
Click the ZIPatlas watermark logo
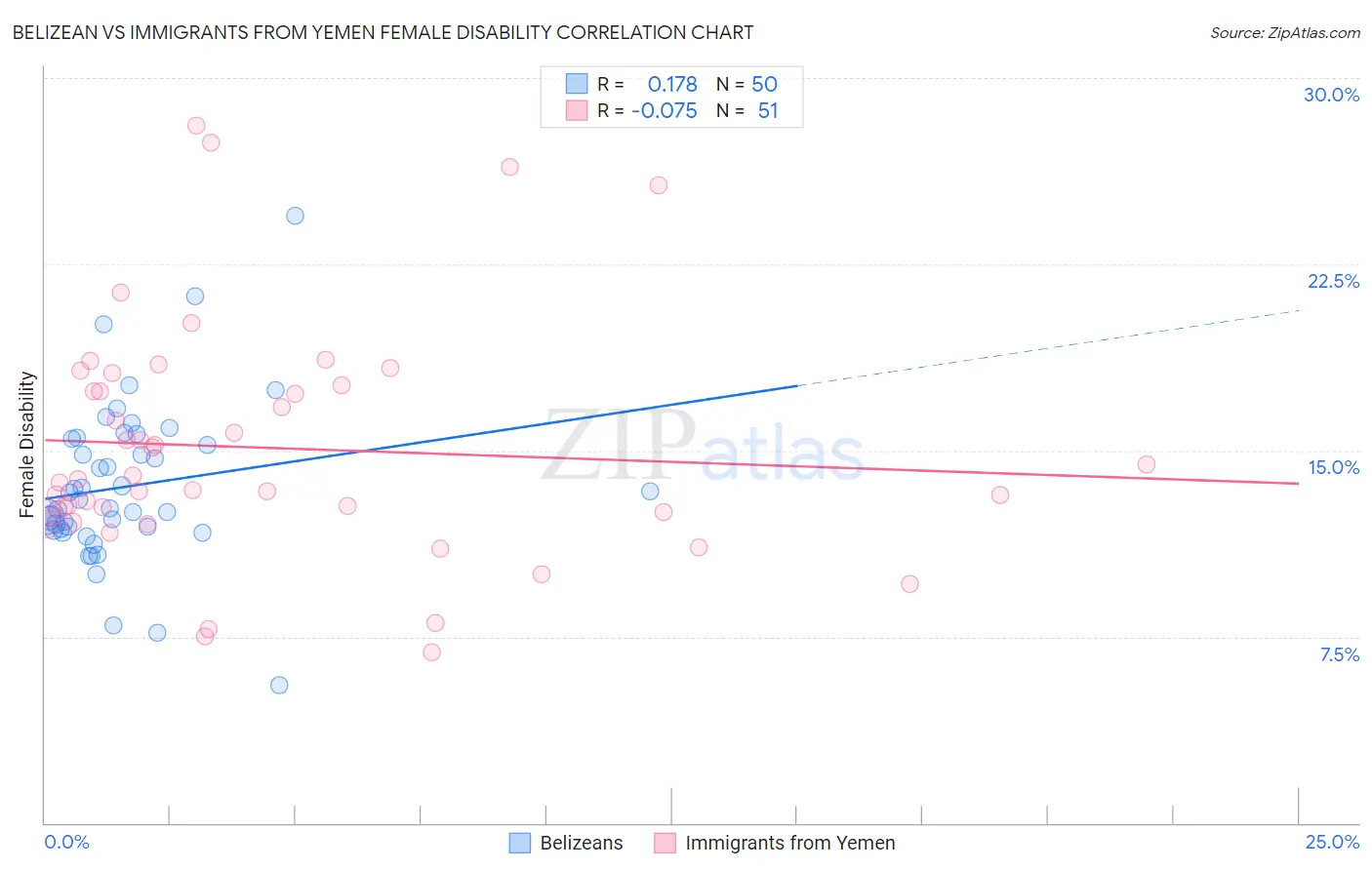tap(703, 446)
